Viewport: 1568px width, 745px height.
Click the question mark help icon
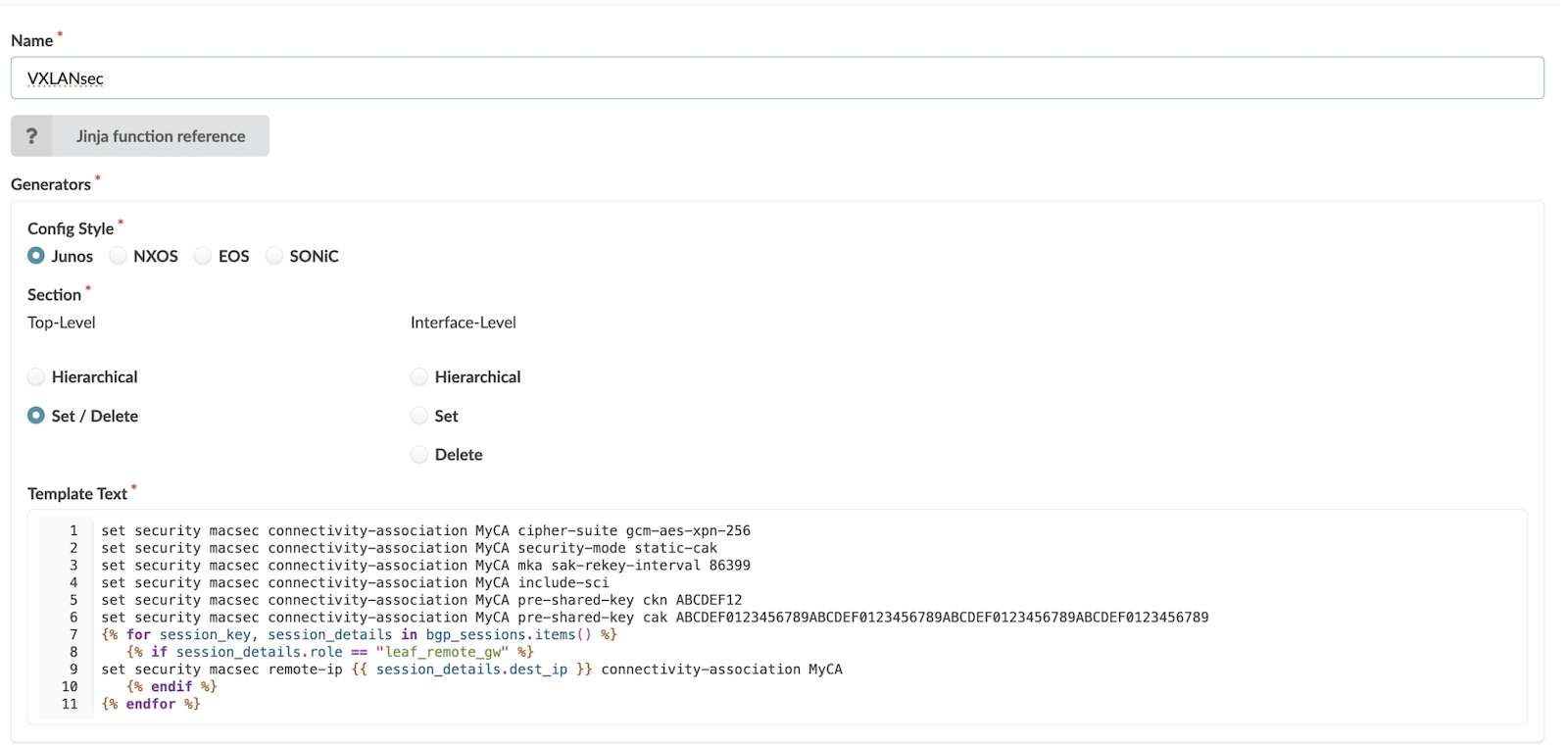coord(31,136)
